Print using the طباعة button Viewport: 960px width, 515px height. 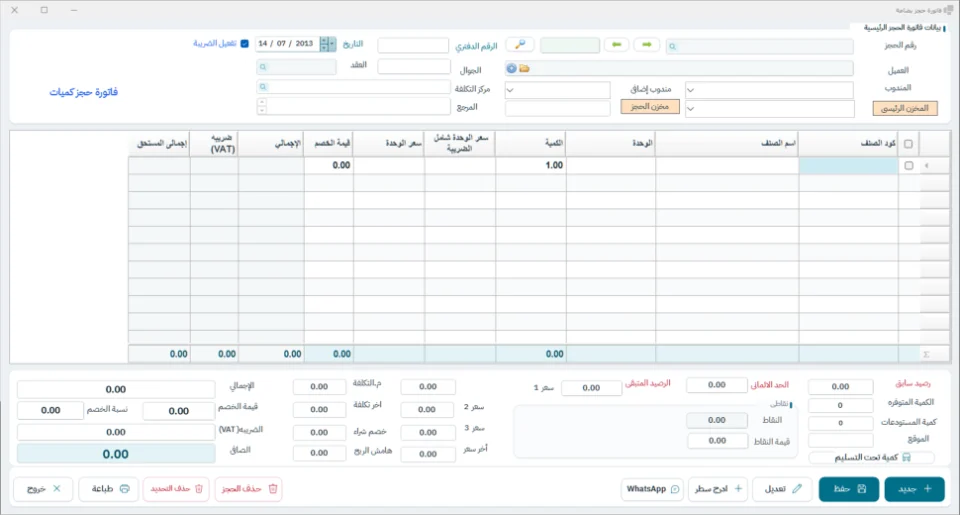[109, 489]
